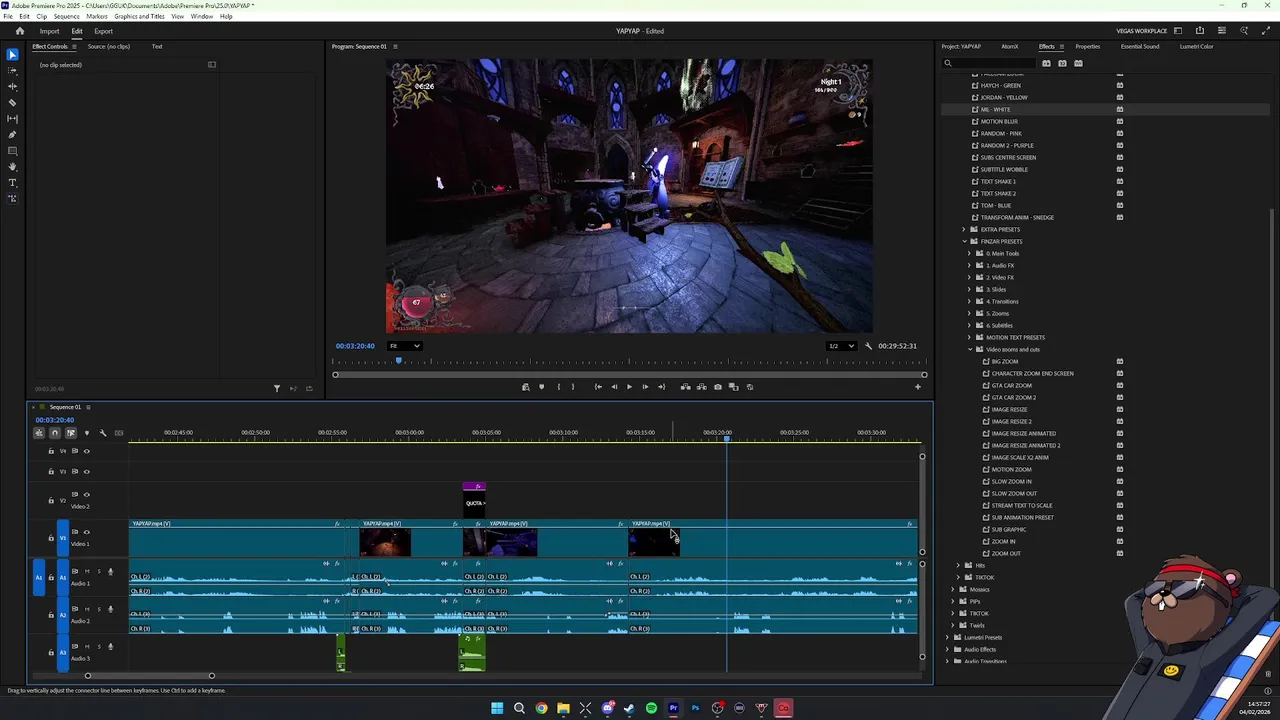Solo the Audio 2 track
The height and width of the screenshot is (720, 1280).
coord(98,609)
